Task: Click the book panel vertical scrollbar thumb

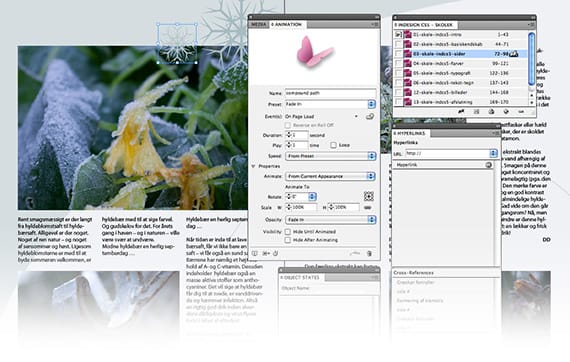Action: pos(531,59)
